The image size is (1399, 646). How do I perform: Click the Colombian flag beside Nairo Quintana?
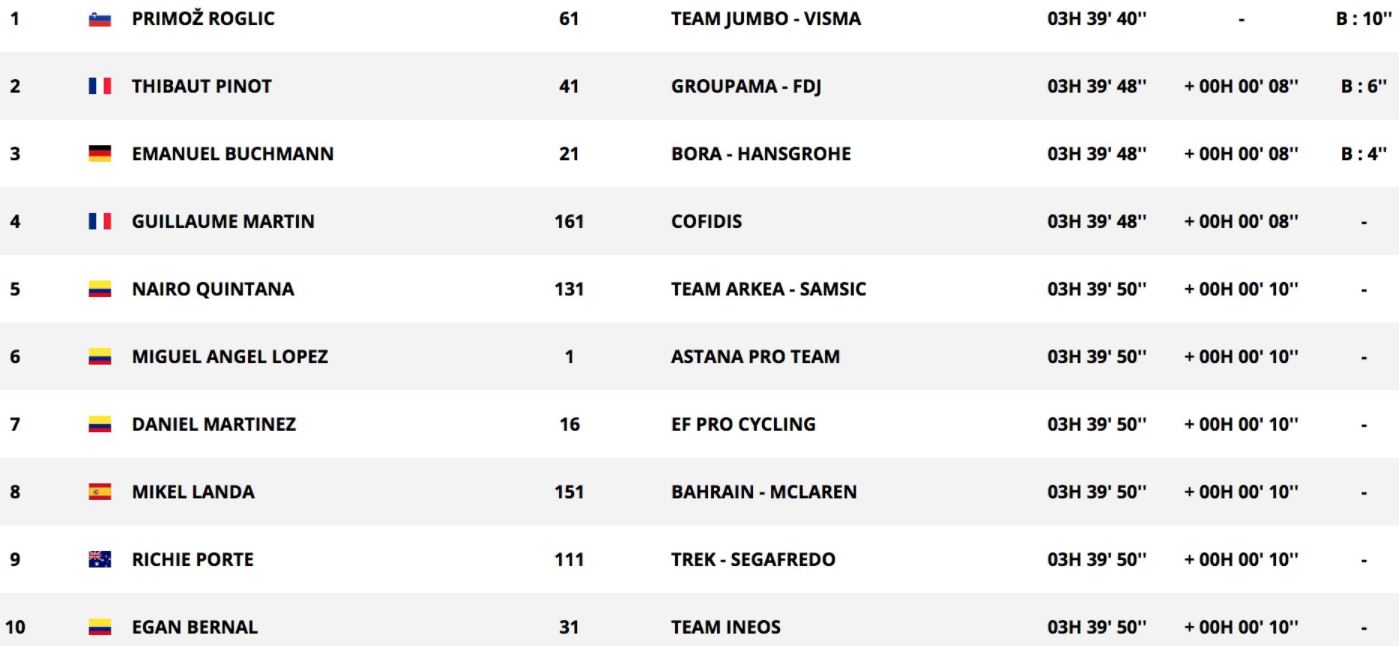(x=99, y=289)
